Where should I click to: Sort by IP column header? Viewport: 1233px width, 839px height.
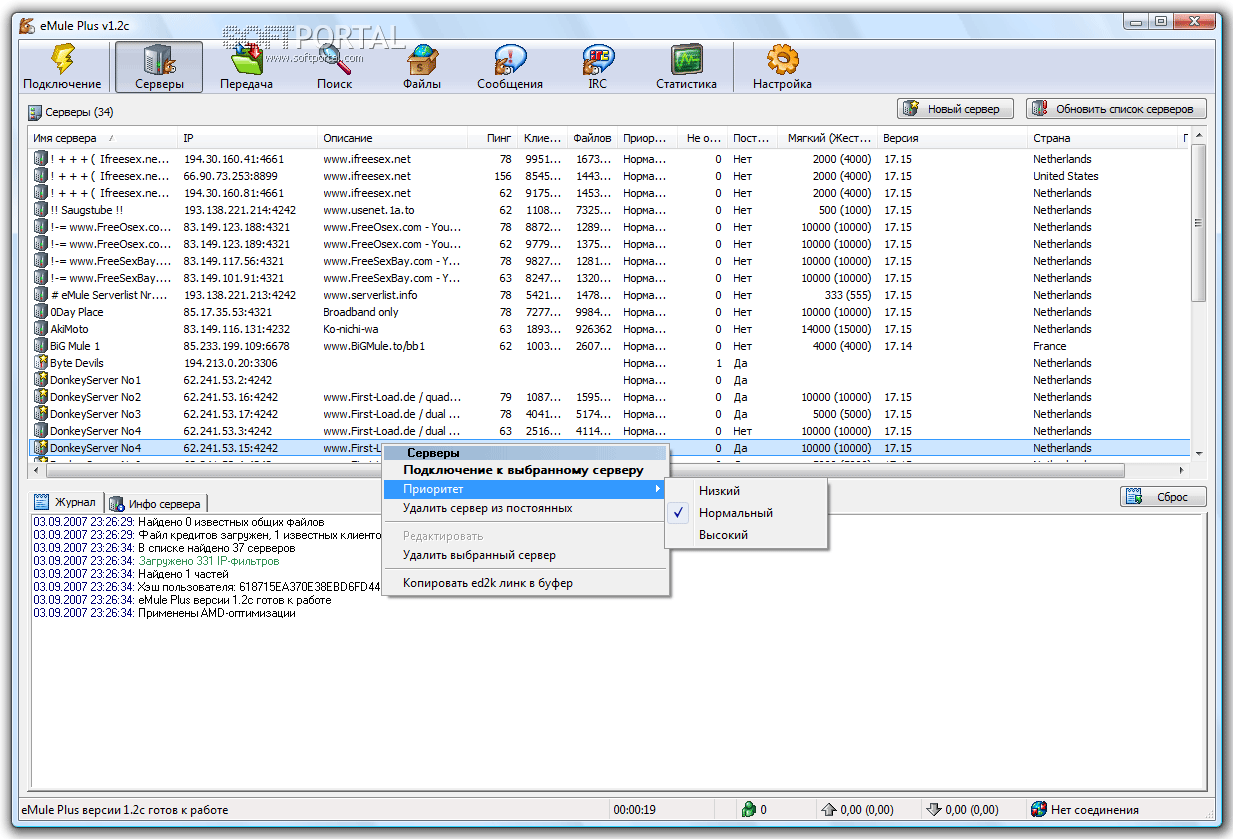click(248, 138)
